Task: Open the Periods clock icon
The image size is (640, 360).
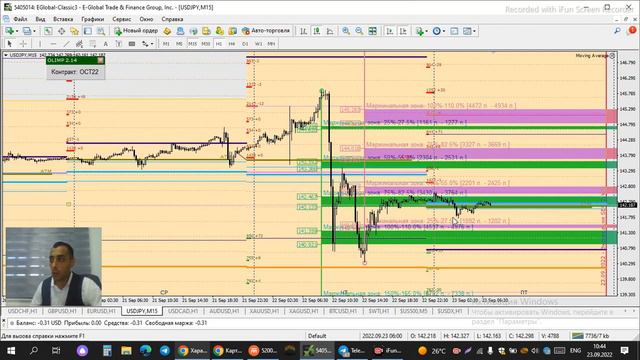Action: pyautogui.click(x=436, y=31)
